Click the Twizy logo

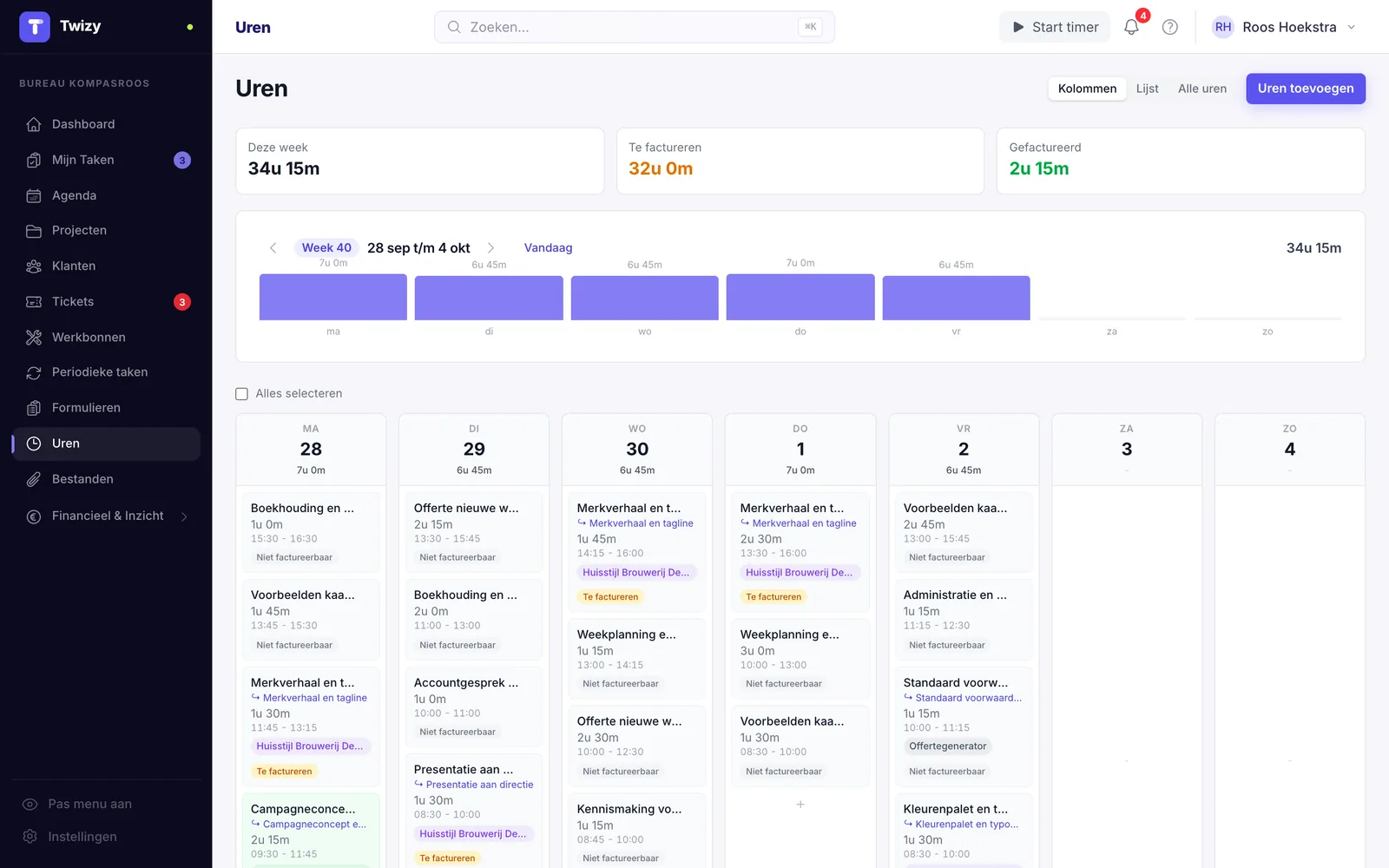(35, 27)
